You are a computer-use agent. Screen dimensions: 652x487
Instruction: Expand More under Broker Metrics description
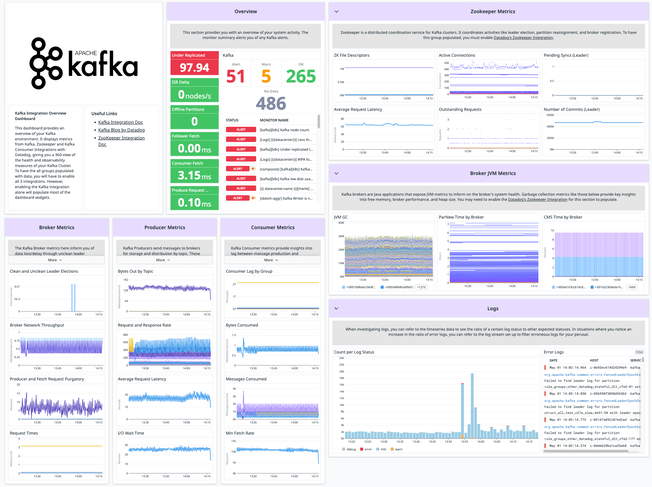54,258
